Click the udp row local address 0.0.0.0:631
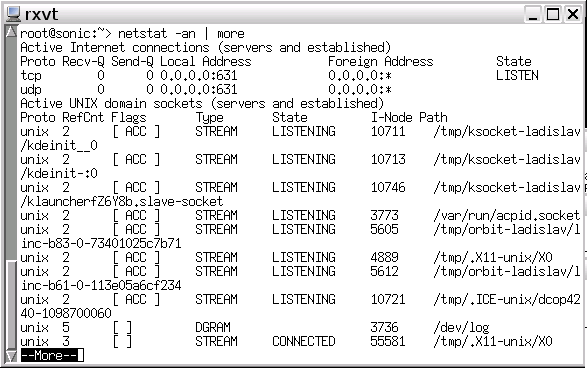This screenshot has width=587, height=368. [x=199, y=89]
